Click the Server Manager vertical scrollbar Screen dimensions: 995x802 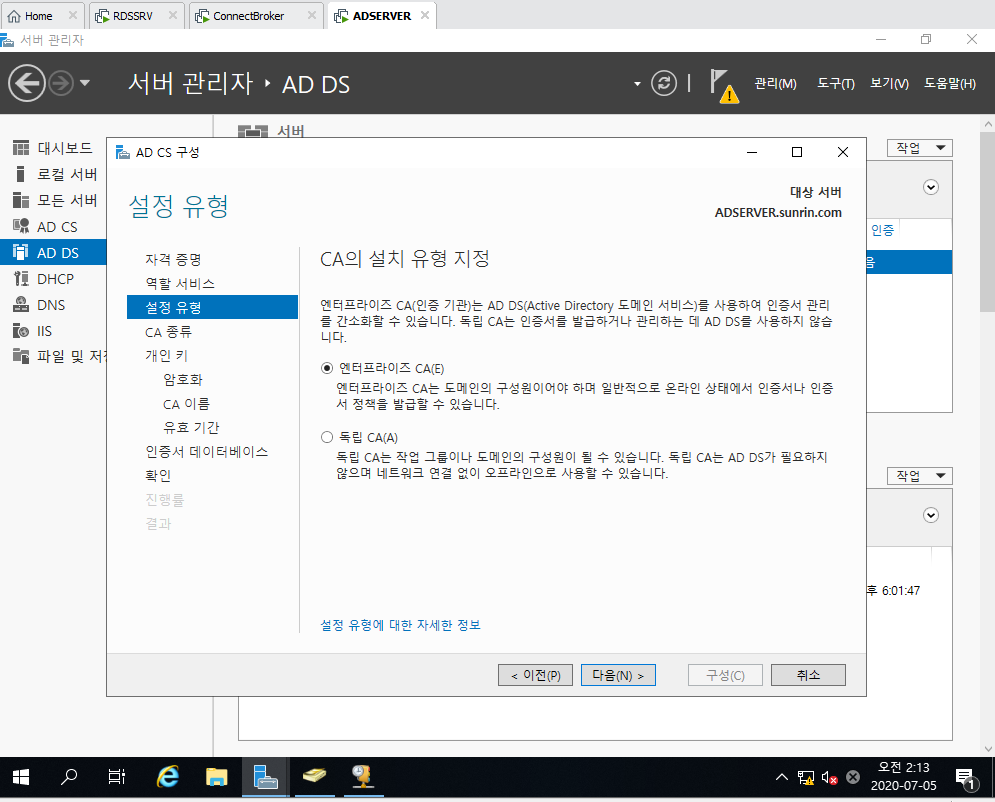987,222
